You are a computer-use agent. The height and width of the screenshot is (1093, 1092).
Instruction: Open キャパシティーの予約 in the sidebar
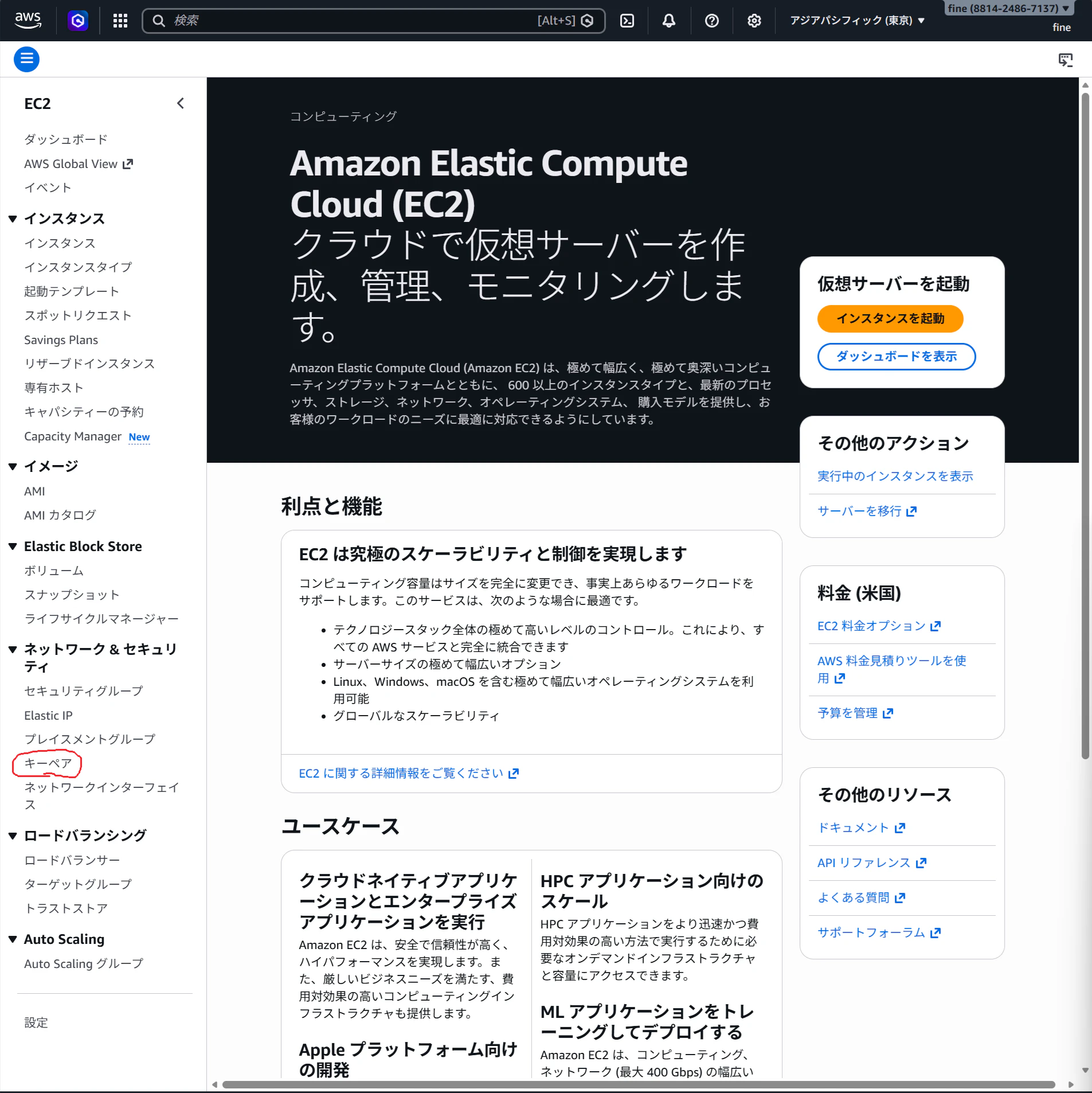tap(84, 412)
